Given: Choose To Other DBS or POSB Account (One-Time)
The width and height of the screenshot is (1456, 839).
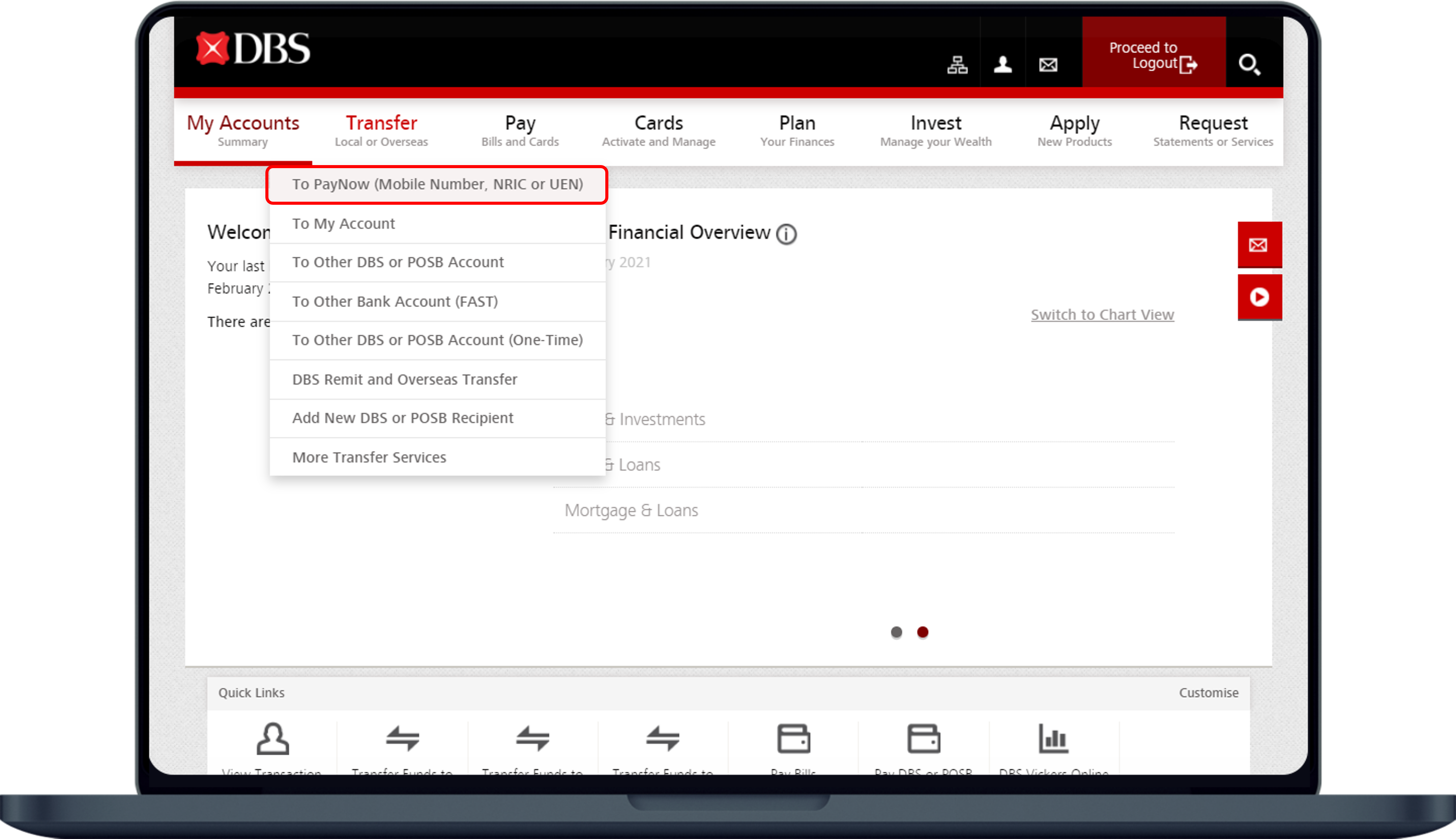Looking at the screenshot, I should pos(437,340).
